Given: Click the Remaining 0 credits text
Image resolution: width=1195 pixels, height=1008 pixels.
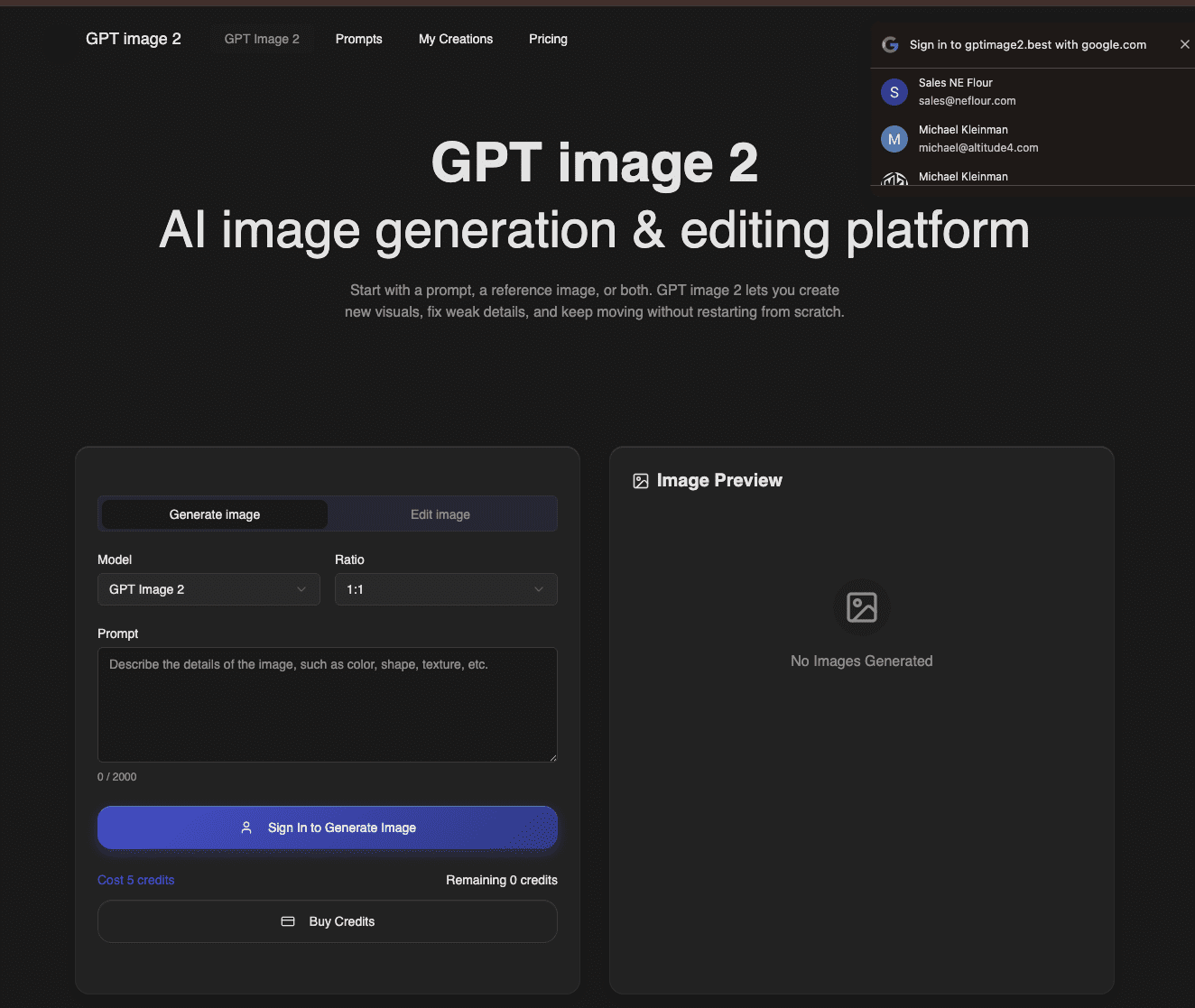Looking at the screenshot, I should pos(502,880).
